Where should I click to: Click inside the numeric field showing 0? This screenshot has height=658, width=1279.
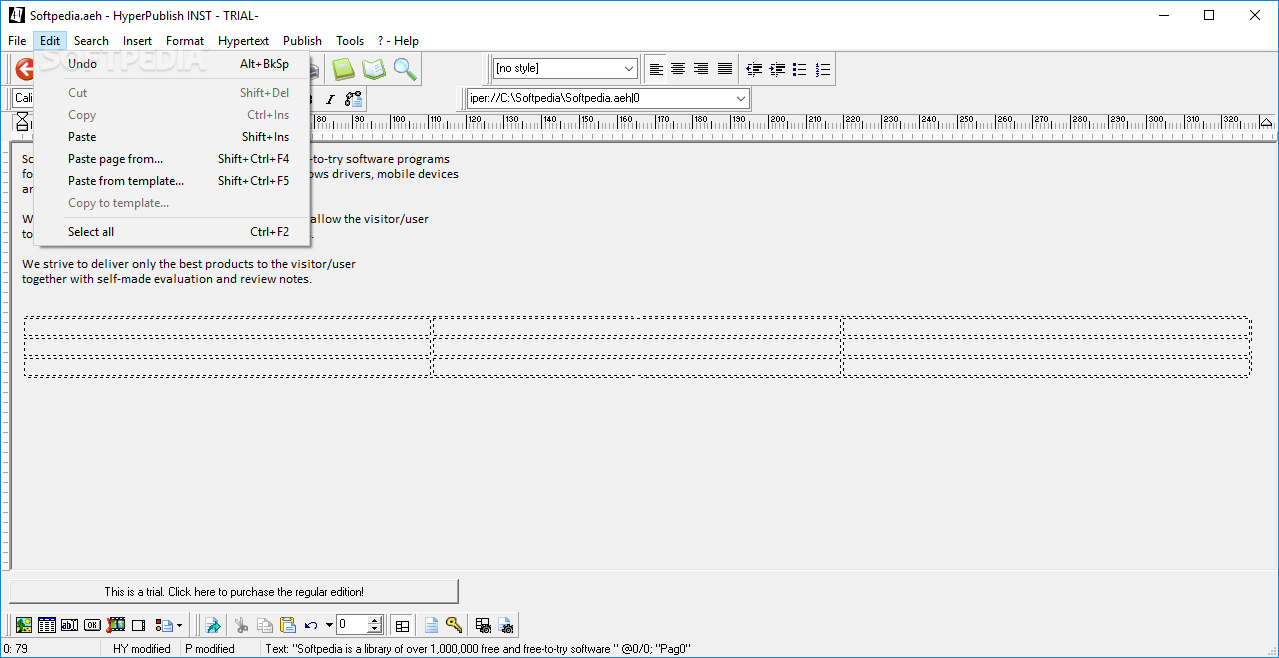click(352, 625)
